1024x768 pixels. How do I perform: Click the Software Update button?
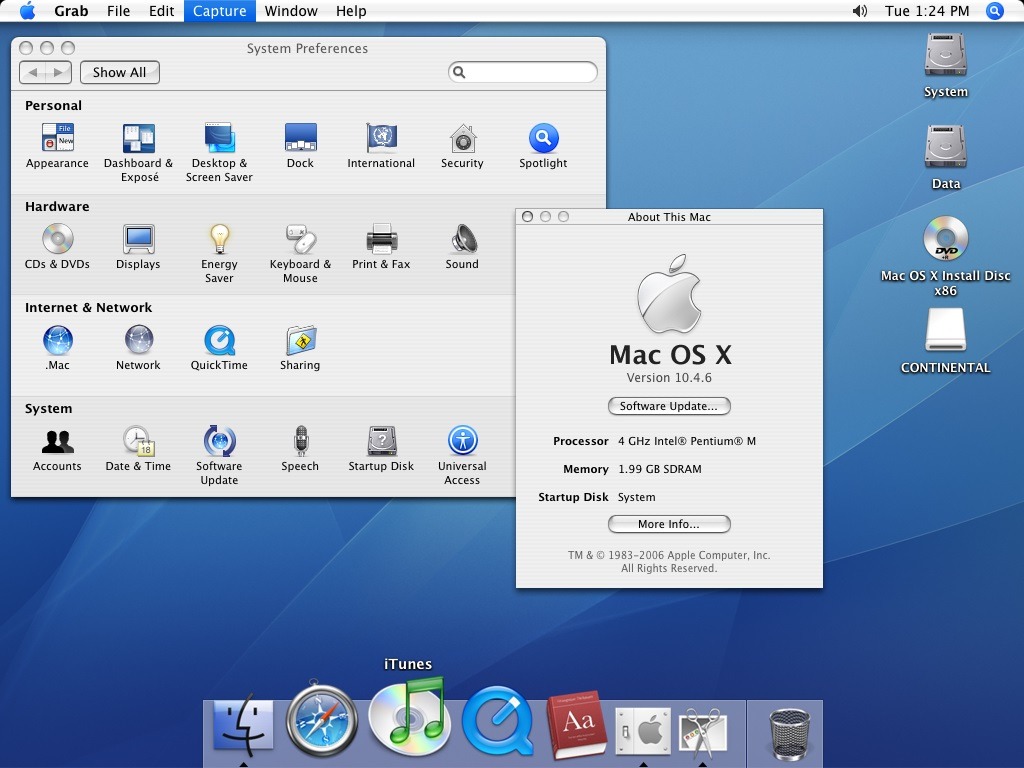[668, 406]
